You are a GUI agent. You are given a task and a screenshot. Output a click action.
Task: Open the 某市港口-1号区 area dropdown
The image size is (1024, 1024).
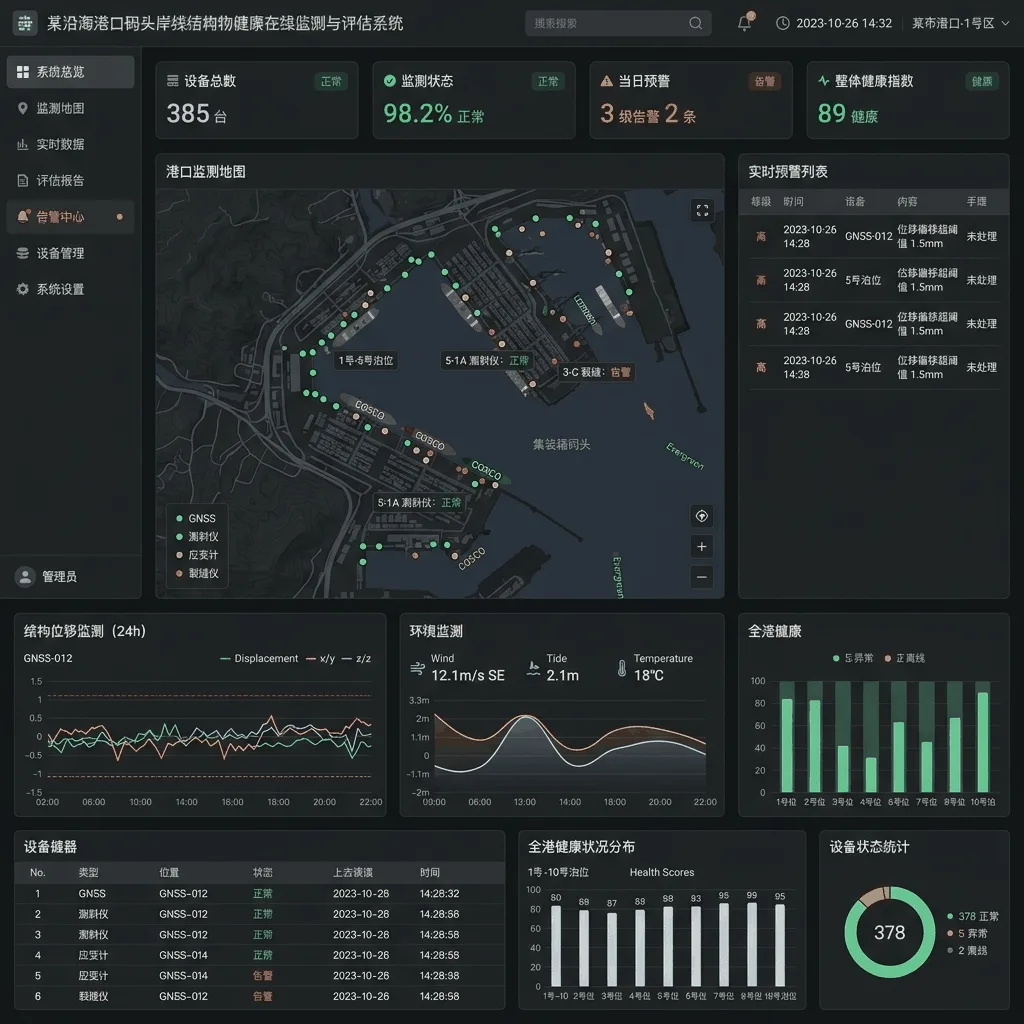pyautogui.click(x=961, y=24)
